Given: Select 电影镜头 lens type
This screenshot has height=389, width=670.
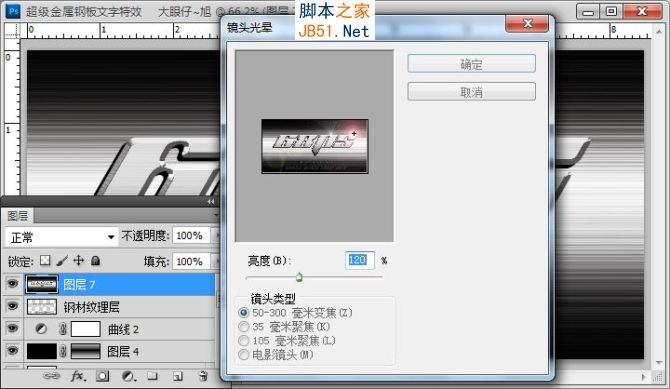Looking at the screenshot, I should click(244, 354).
